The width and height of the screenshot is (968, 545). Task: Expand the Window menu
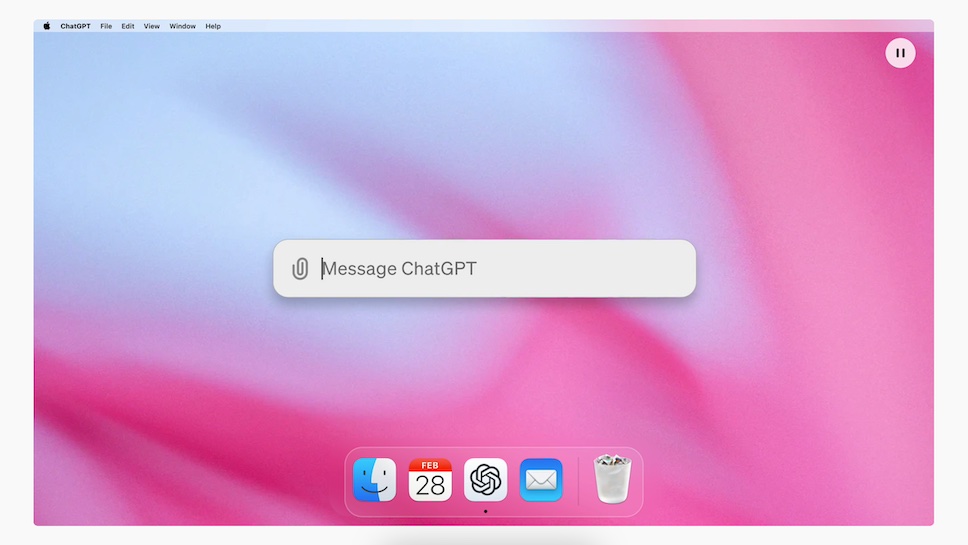point(182,26)
